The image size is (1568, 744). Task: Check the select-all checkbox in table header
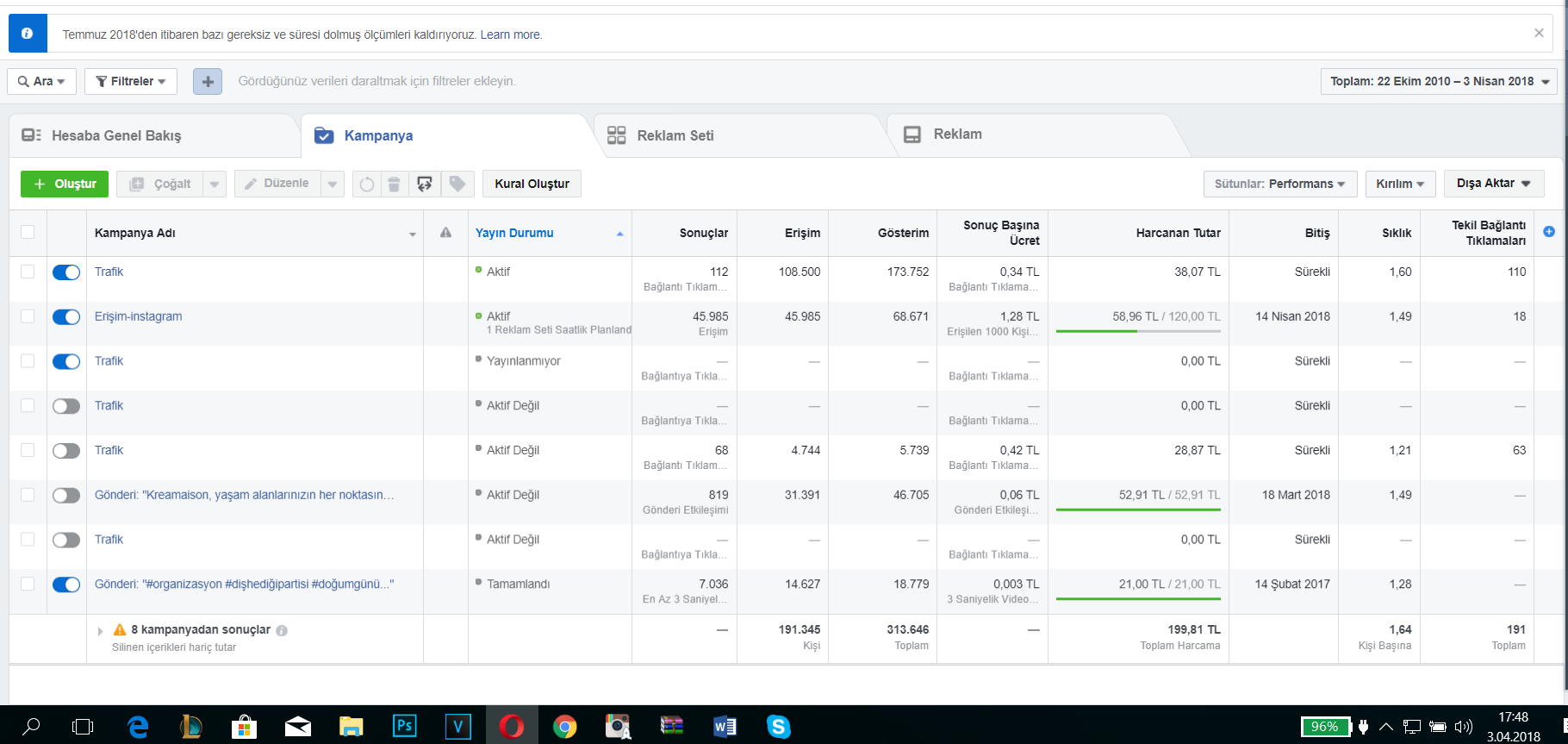click(28, 232)
